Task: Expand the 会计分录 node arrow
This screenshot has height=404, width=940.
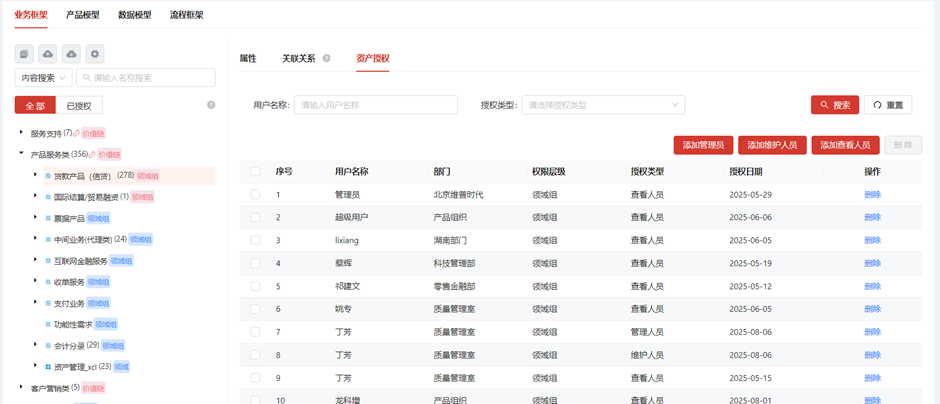Action: pos(35,345)
